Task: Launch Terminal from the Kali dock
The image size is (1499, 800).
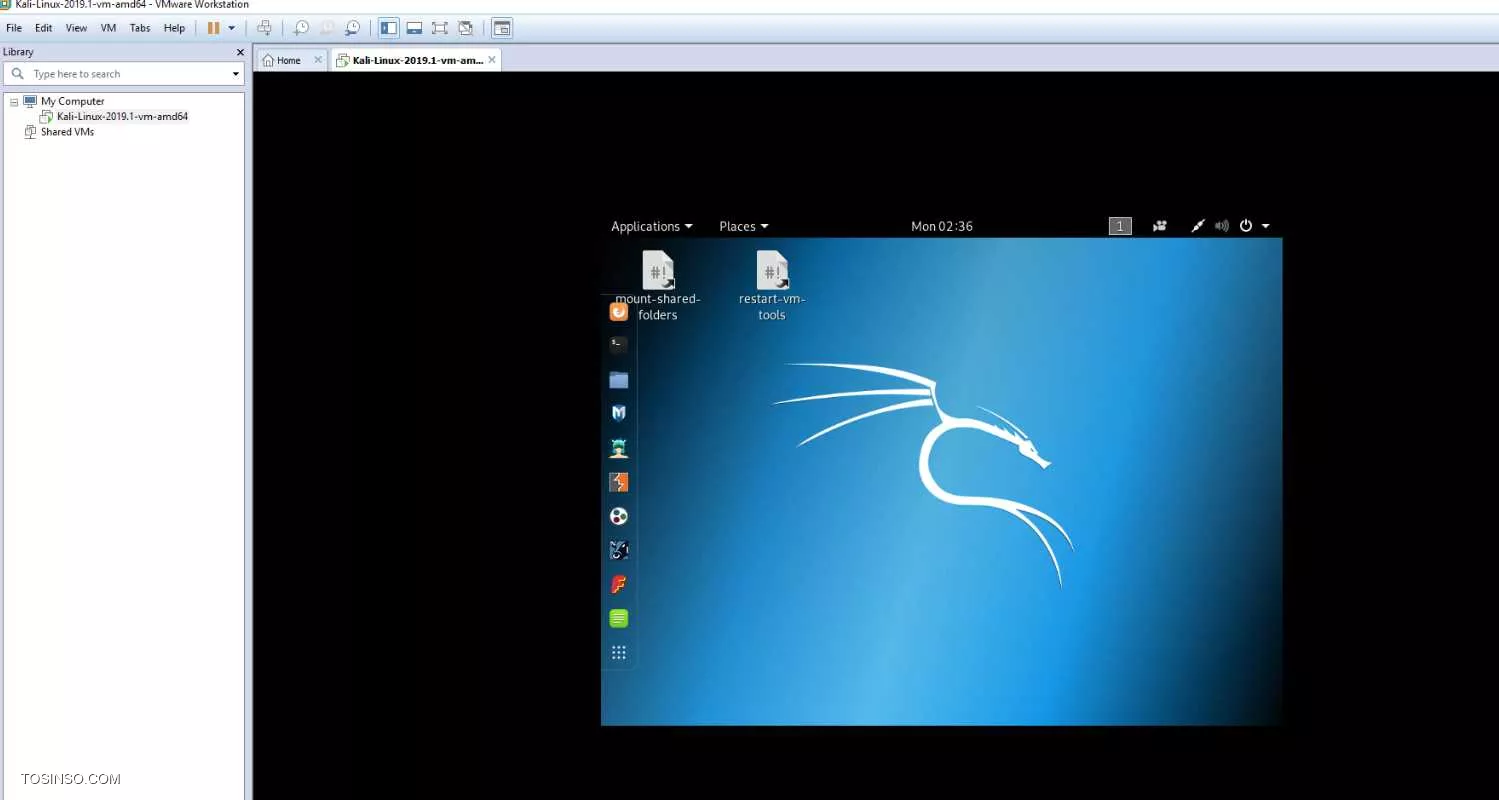Action: pyautogui.click(x=619, y=344)
